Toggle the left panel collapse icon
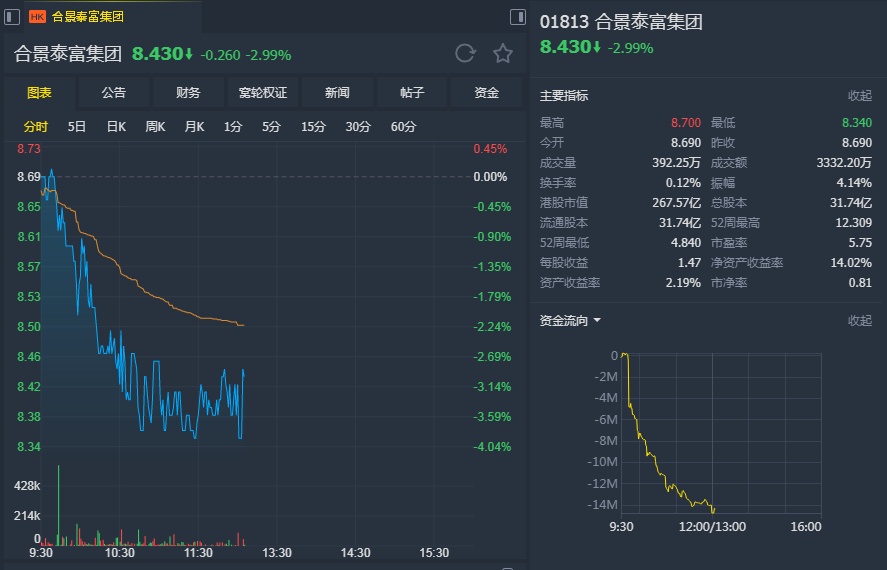Image resolution: width=887 pixels, height=570 pixels. click(12, 16)
